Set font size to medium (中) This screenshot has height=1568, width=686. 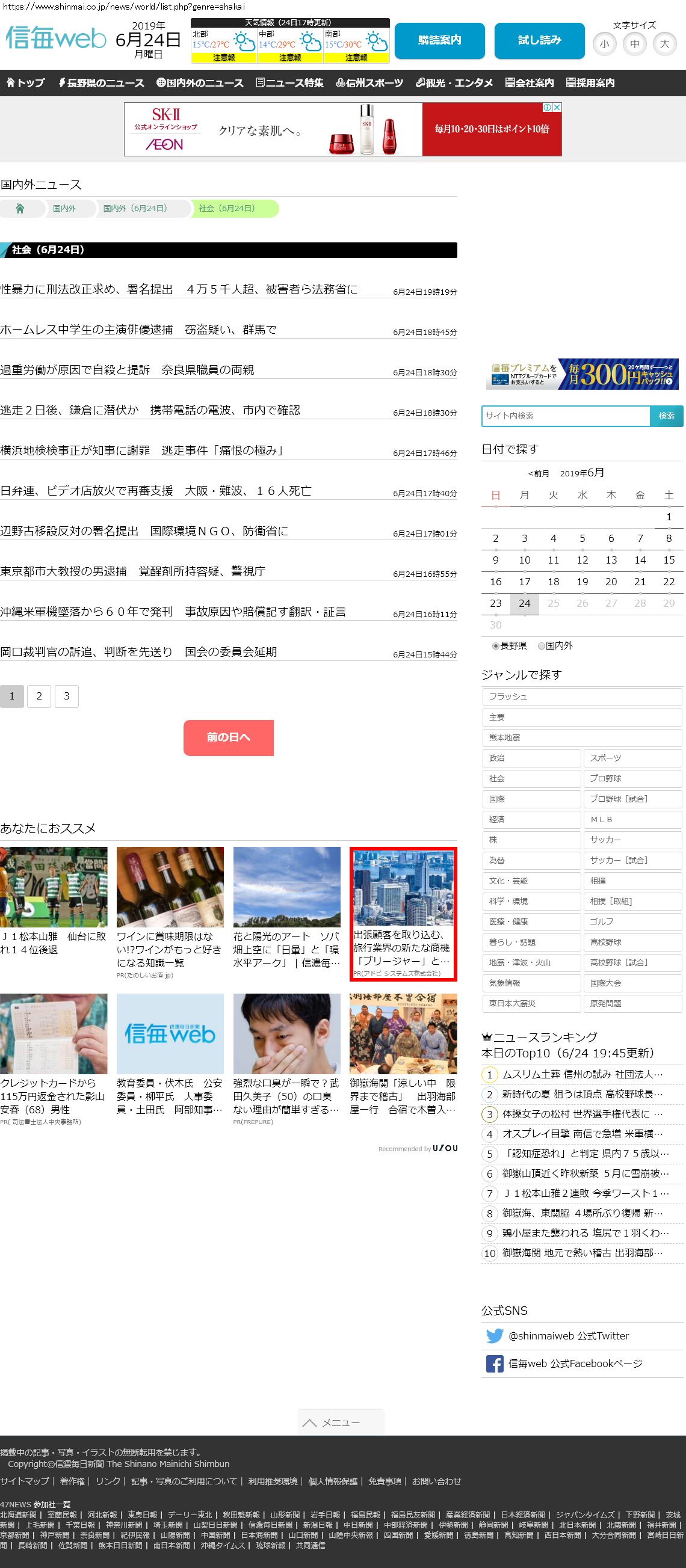635,44
